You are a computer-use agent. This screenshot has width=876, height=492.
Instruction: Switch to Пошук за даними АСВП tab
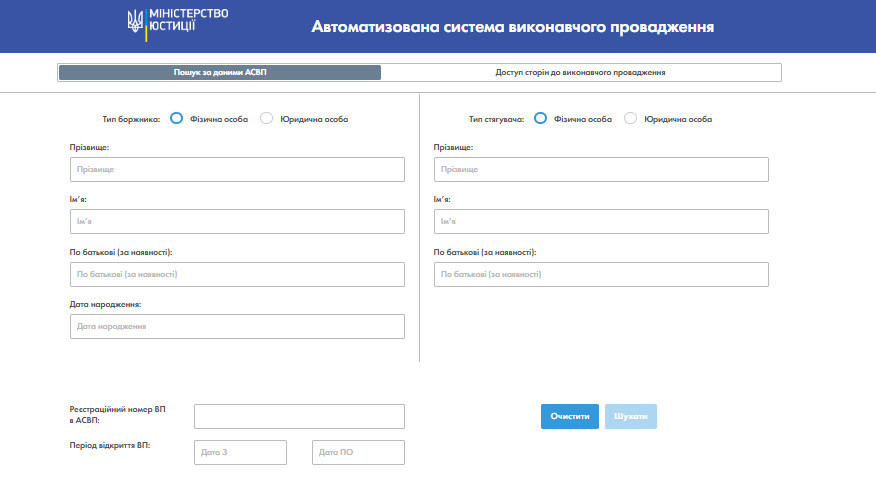coord(220,73)
